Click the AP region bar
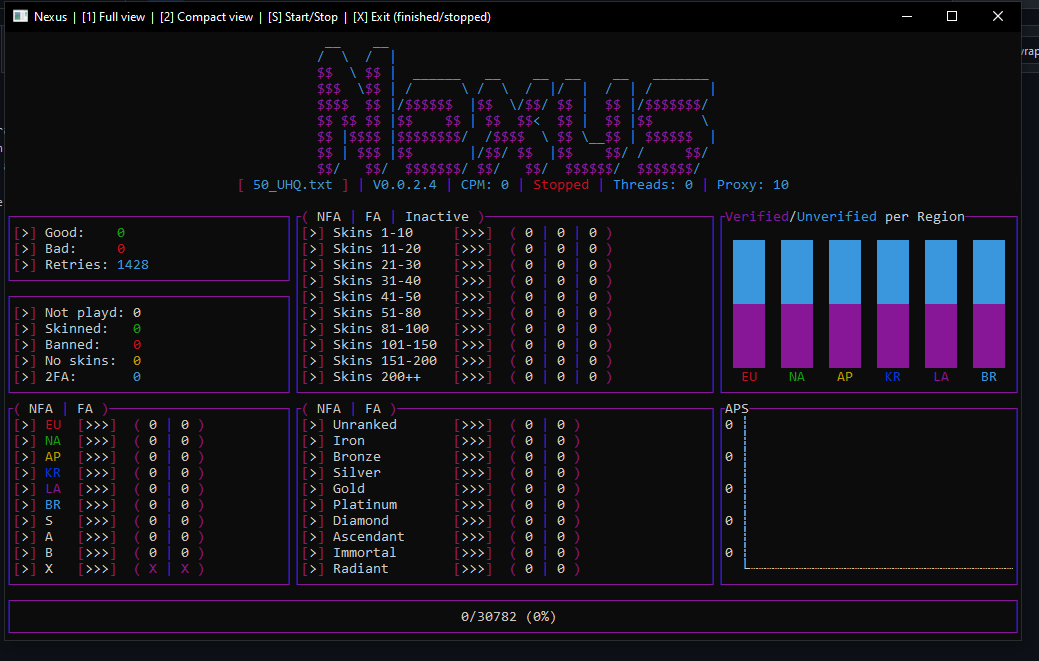 [x=845, y=303]
